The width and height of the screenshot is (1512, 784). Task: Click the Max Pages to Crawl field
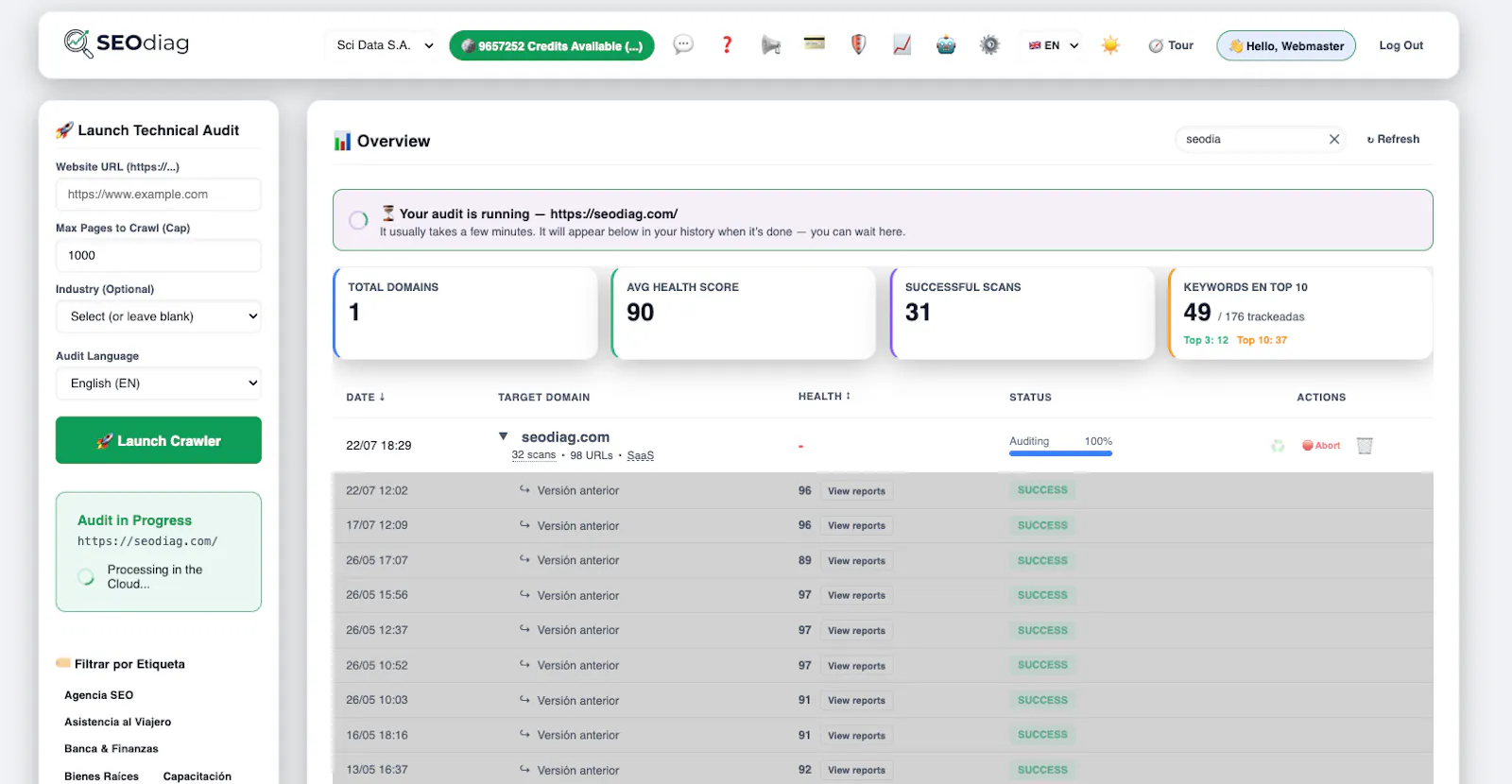(159, 256)
